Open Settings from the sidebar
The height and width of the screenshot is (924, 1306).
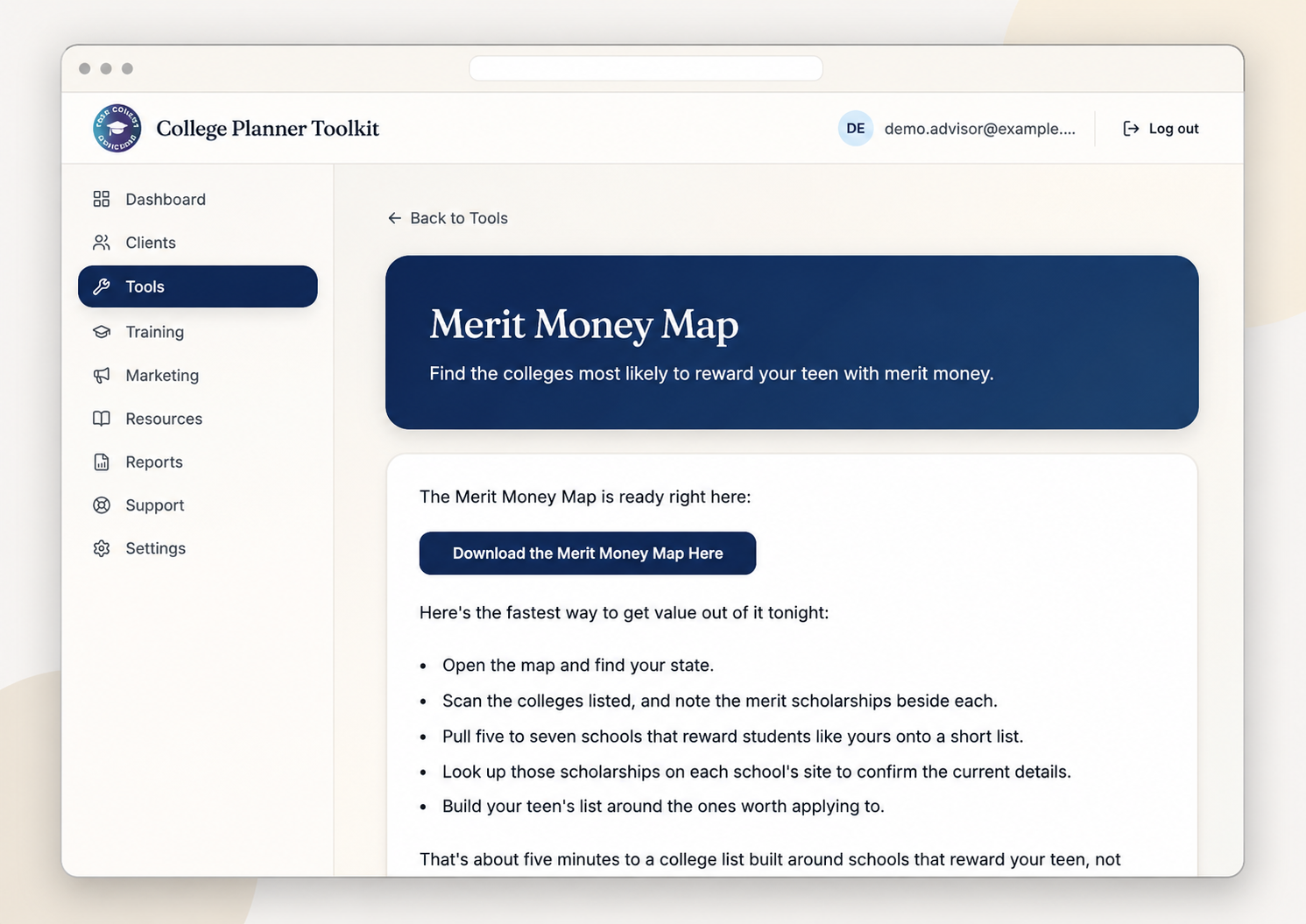click(198, 548)
